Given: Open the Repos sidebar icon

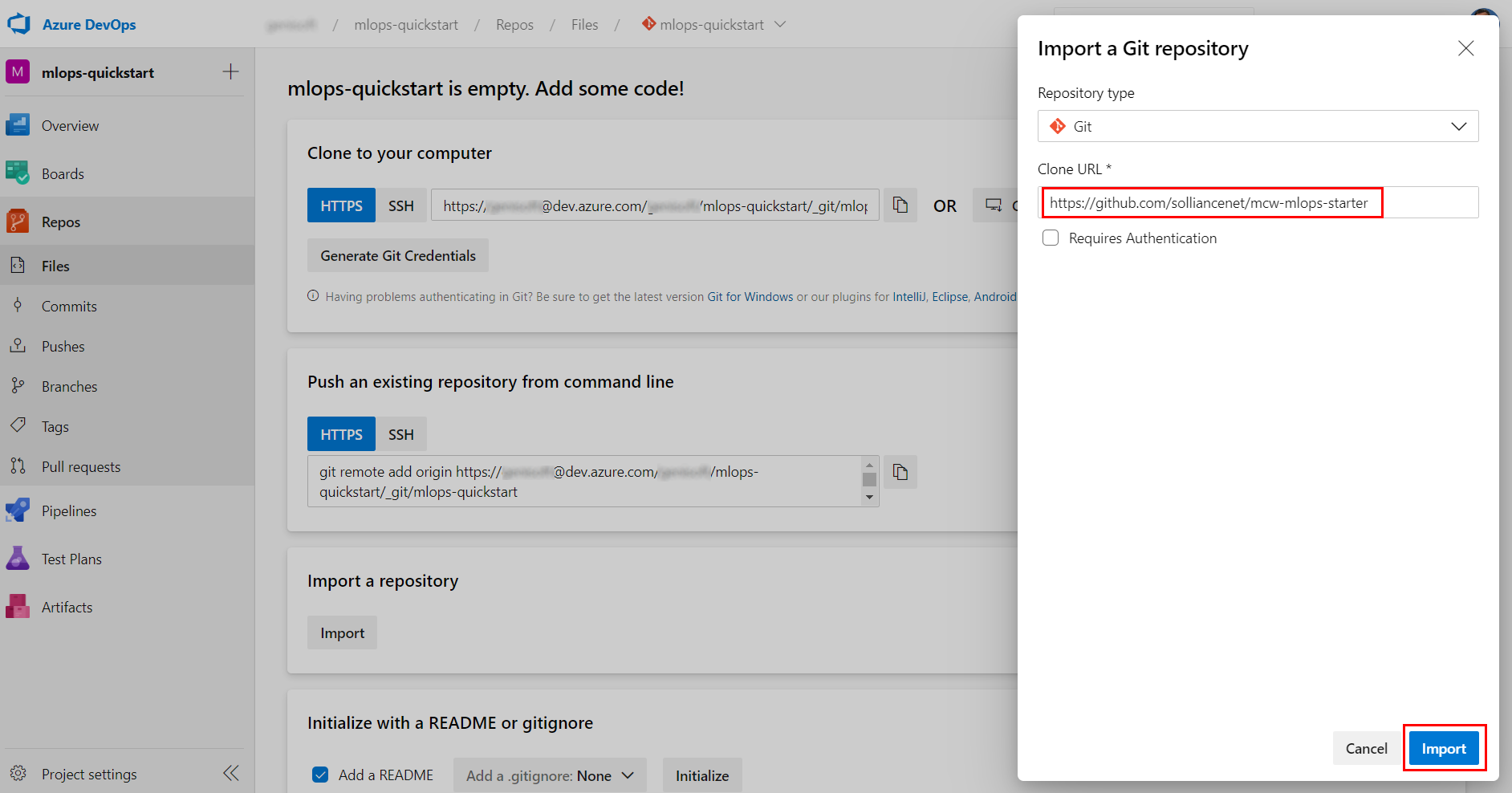Looking at the screenshot, I should [18, 222].
